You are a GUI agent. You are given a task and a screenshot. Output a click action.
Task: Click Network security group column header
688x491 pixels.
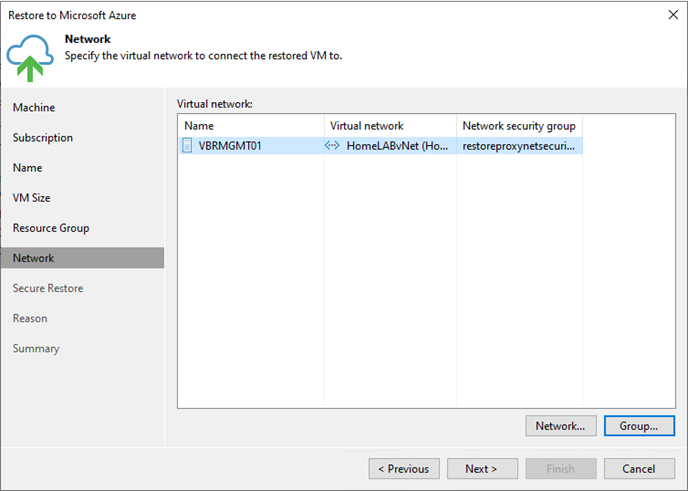pyautogui.click(x=520, y=126)
